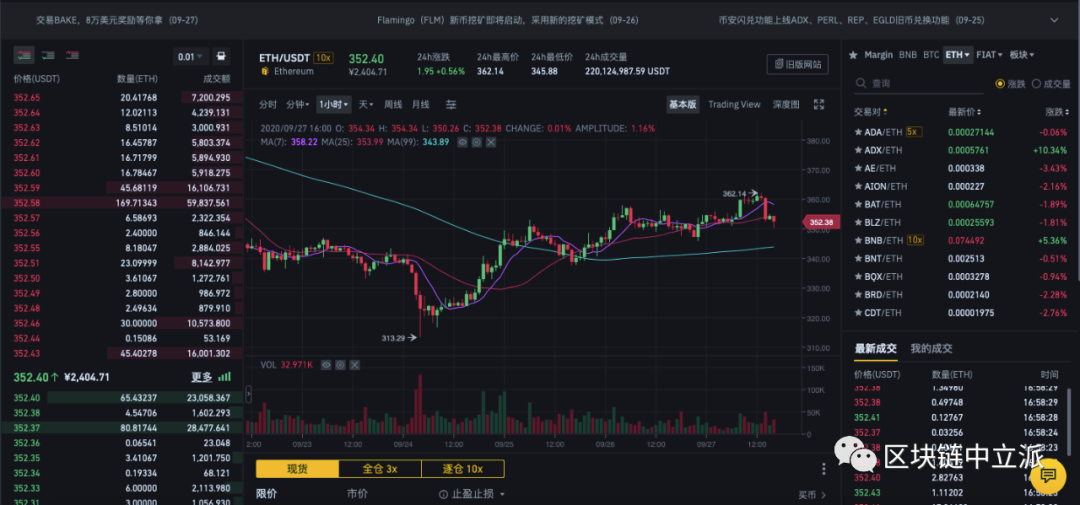Screen dimensions: 1080x505
Task: Open the BNB market tab
Action: [x=908, y=54]
